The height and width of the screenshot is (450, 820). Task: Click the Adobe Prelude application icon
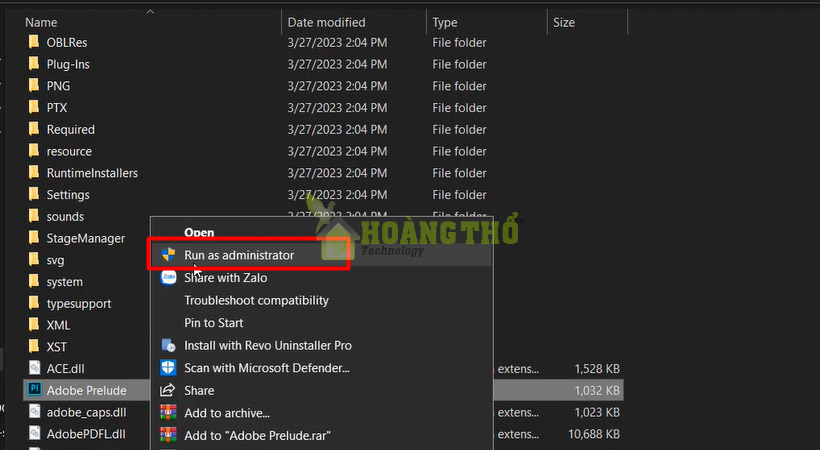coord(33,390)
